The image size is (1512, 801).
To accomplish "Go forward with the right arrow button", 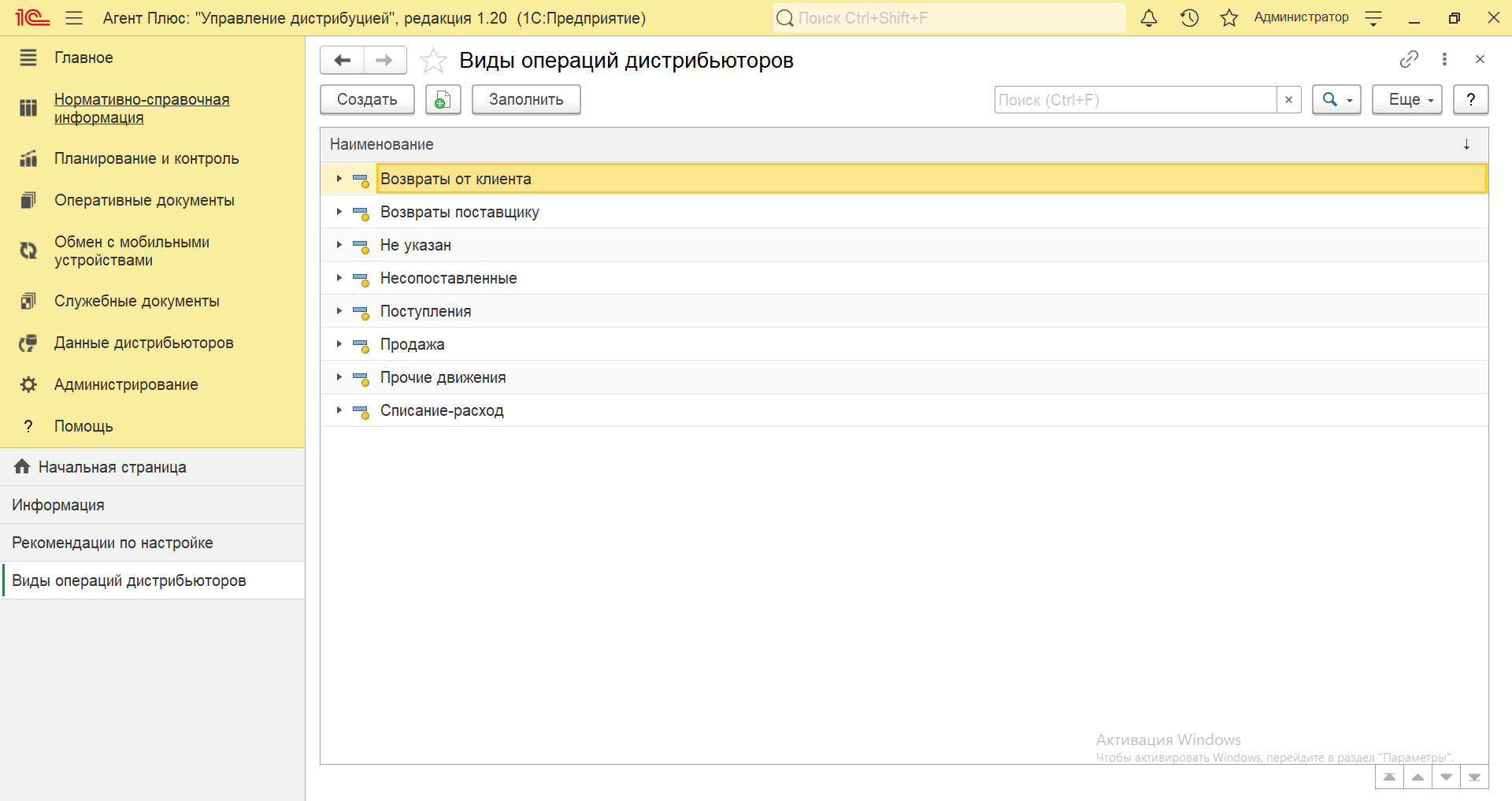I will click(385, 60).
